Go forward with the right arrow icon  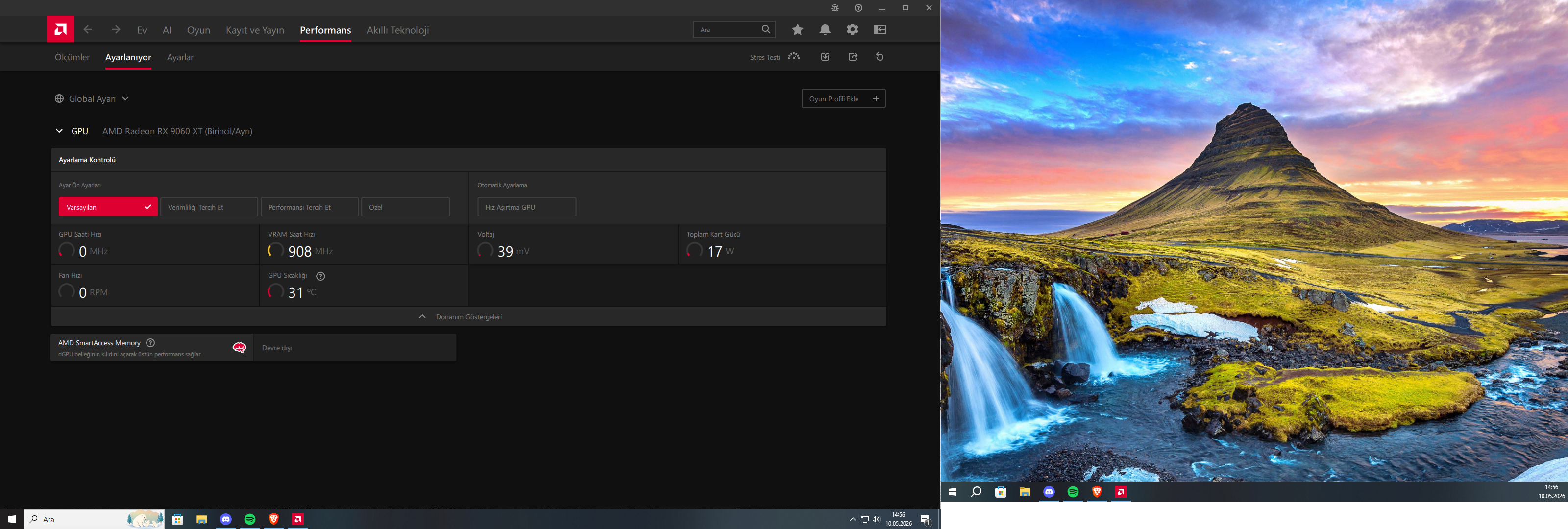pos(116,29)
